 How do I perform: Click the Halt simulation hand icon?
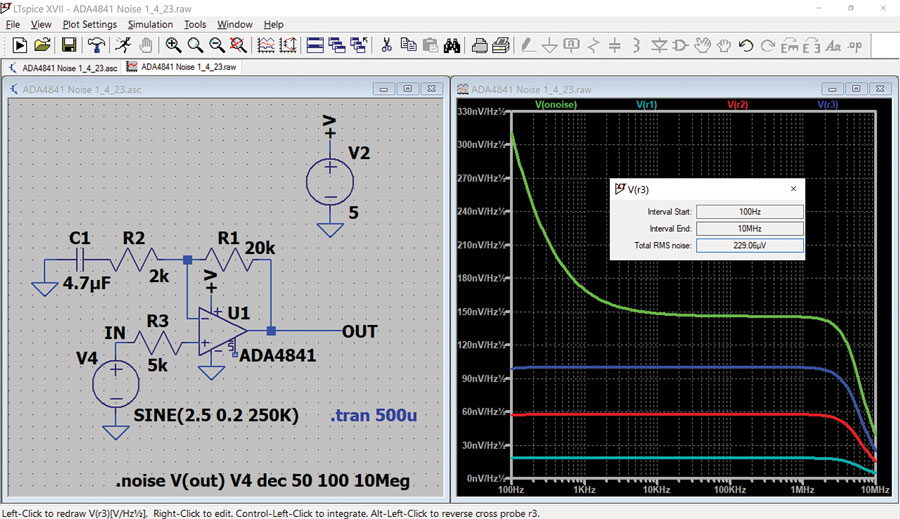pyautogui.click(x=146, y=45)
